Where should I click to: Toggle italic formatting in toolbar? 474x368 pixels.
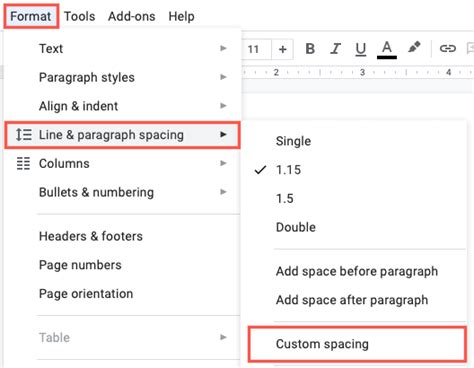335,49
